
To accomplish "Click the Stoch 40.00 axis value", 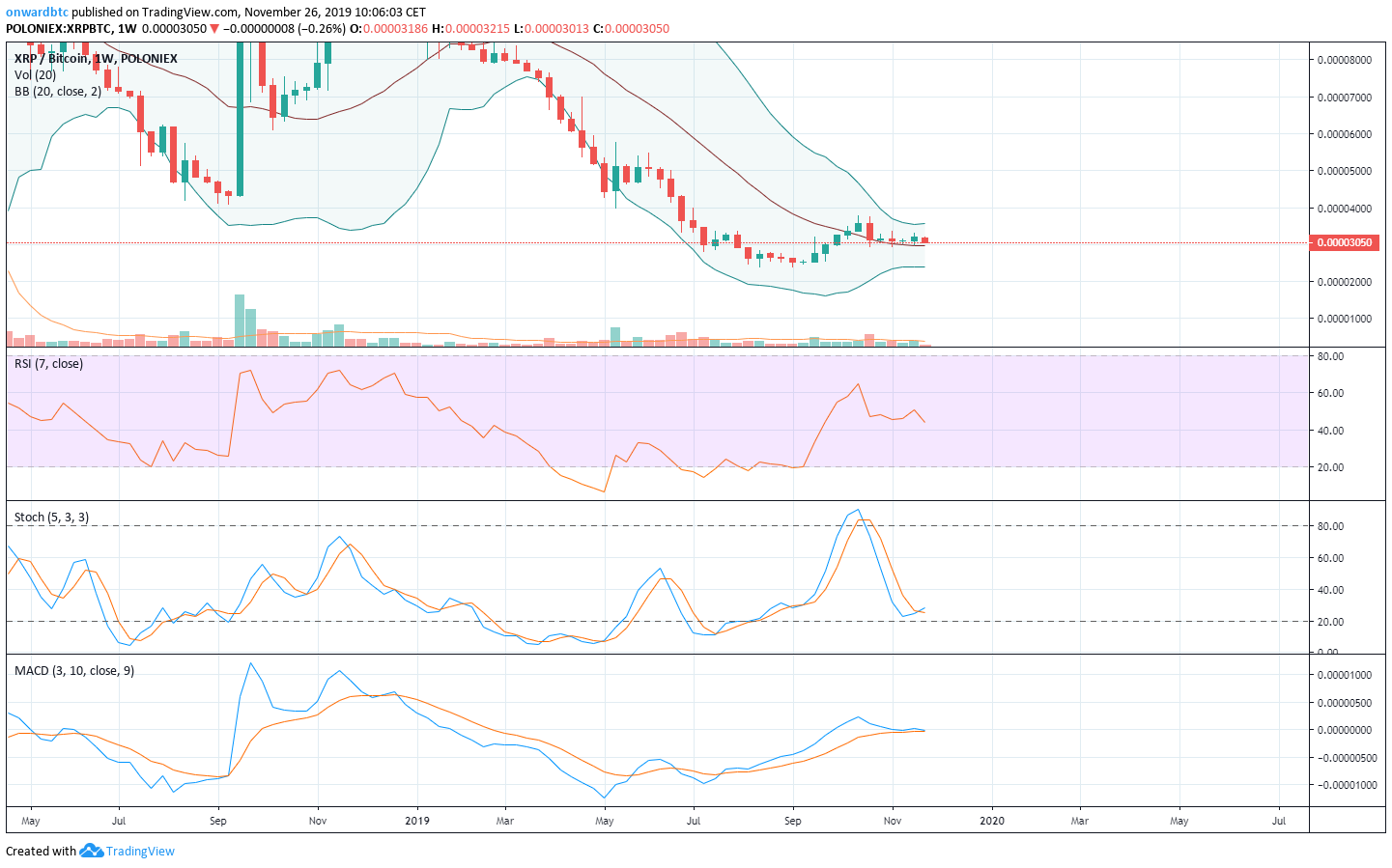I will [x=1330, y=590].
